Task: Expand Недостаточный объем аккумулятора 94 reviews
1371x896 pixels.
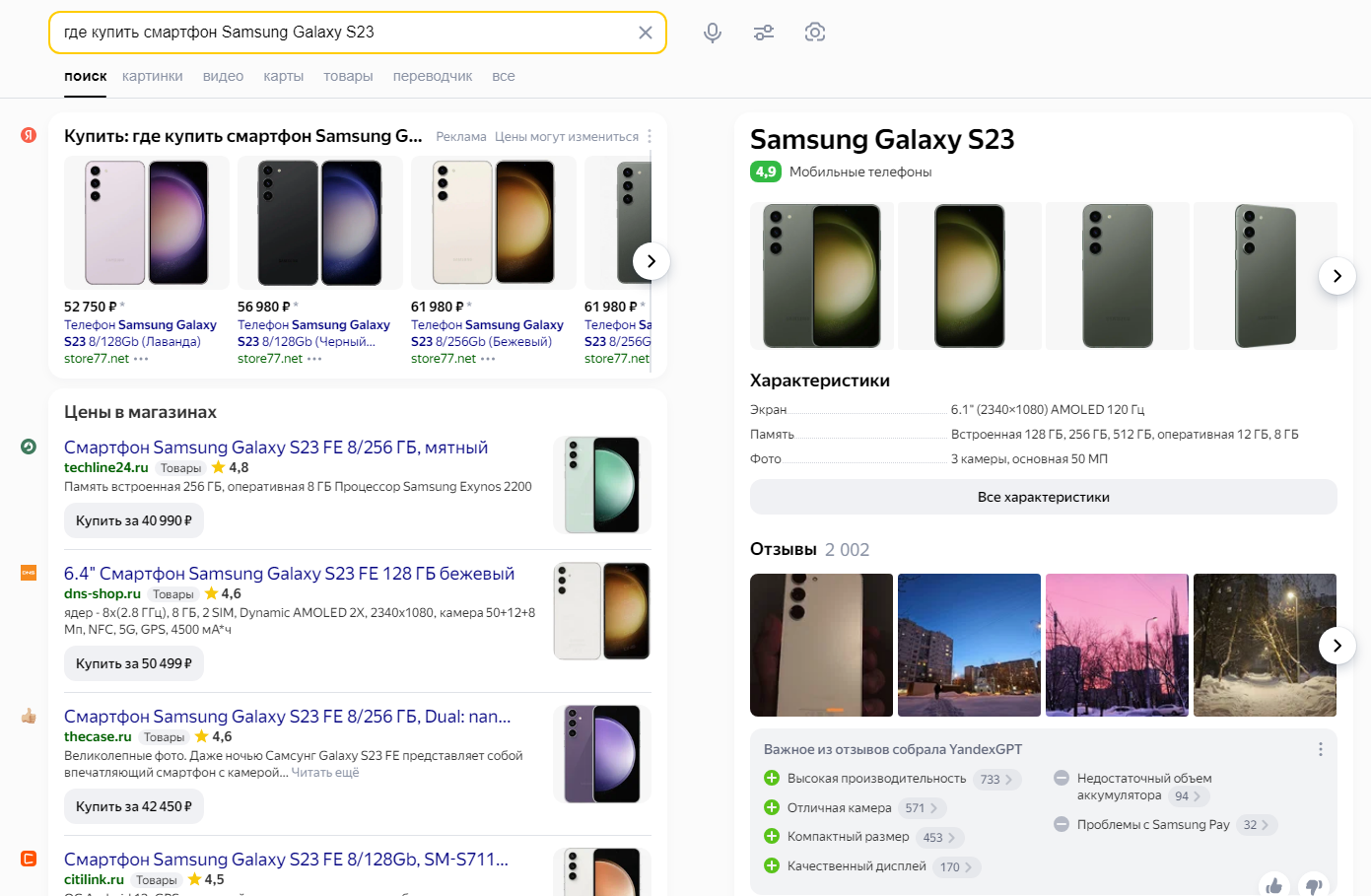Action: (1189, 796)
